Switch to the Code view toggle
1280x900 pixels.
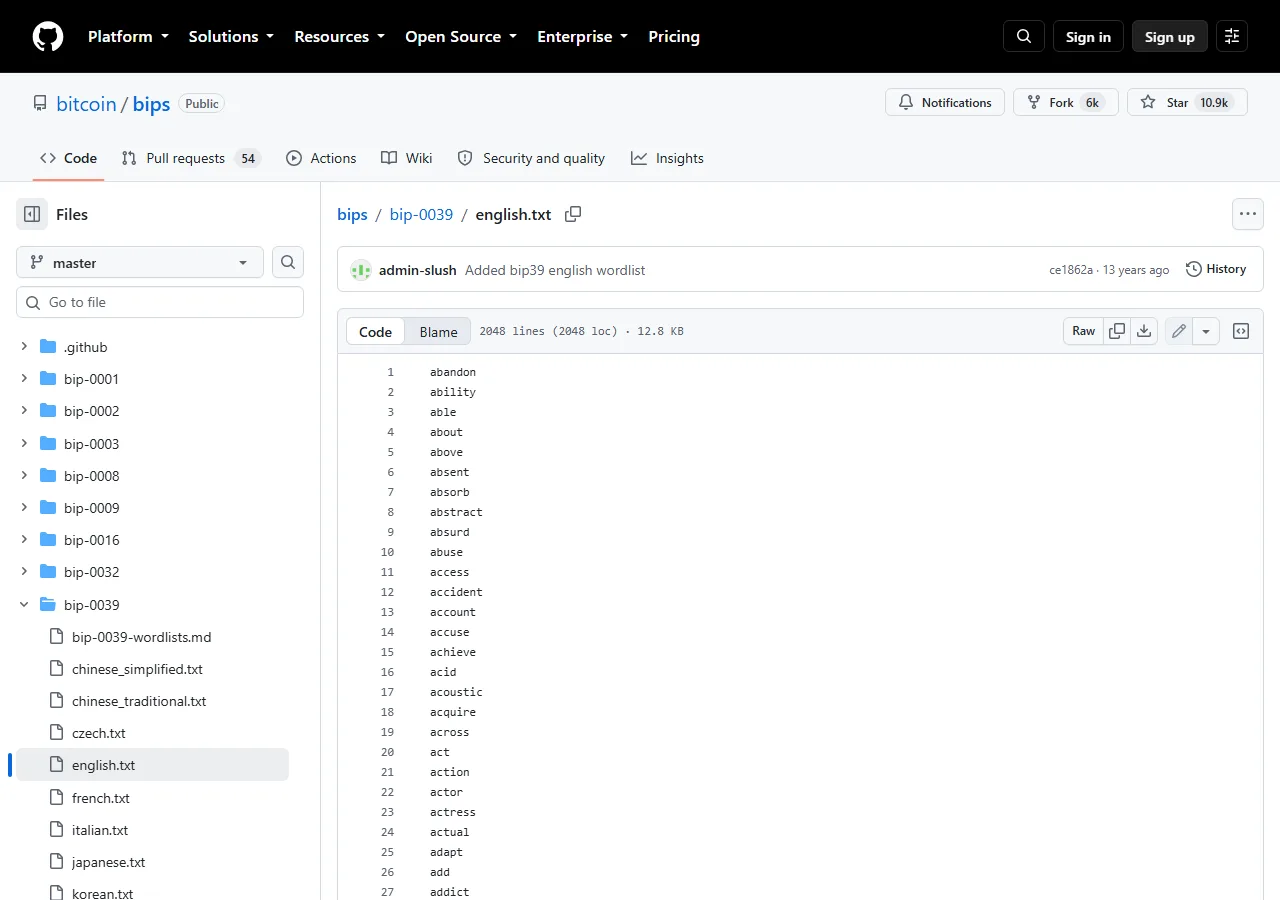(376, 332)
